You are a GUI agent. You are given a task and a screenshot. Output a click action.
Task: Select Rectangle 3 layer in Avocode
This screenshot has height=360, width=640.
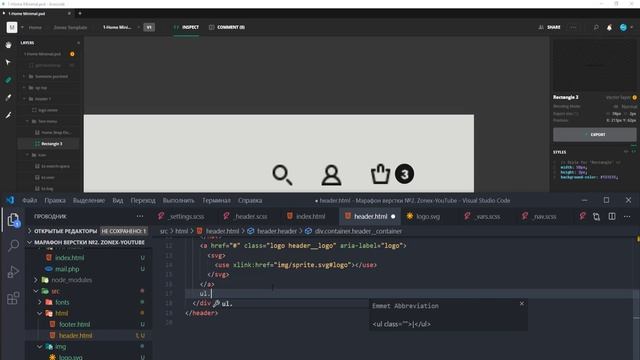click(49, 144)
